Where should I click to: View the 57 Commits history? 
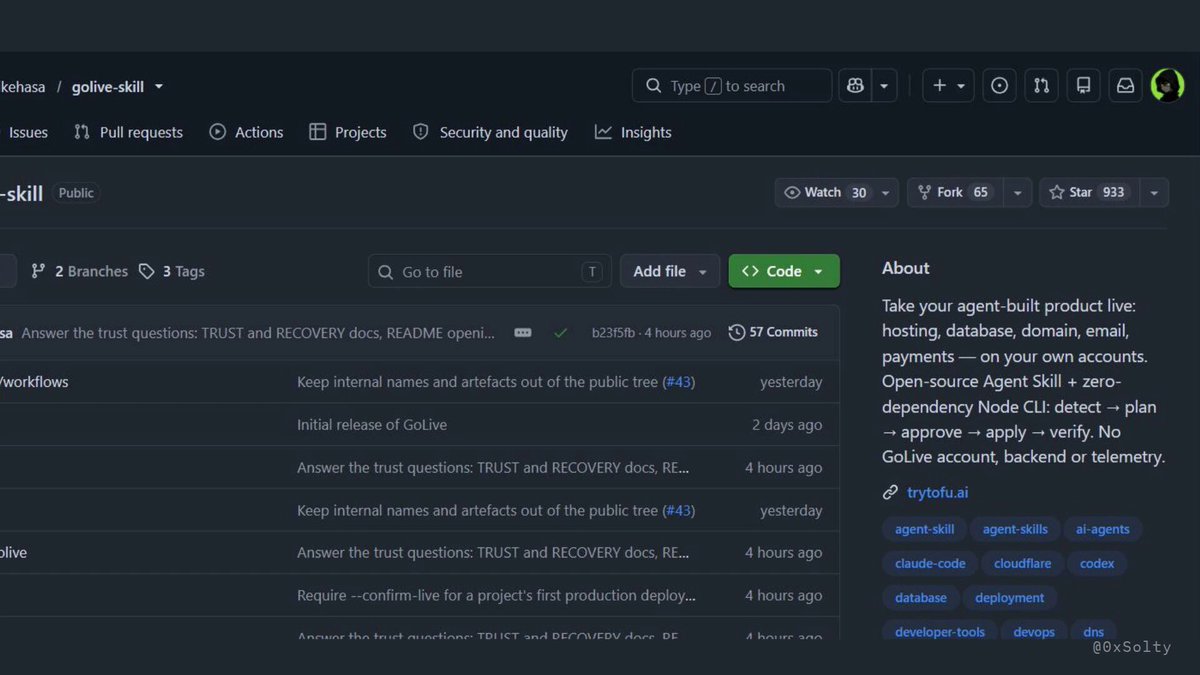click(x=773, y=332)
